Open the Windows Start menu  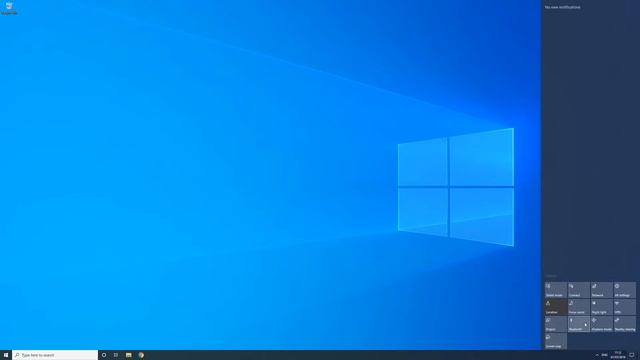tap(6, 355)
